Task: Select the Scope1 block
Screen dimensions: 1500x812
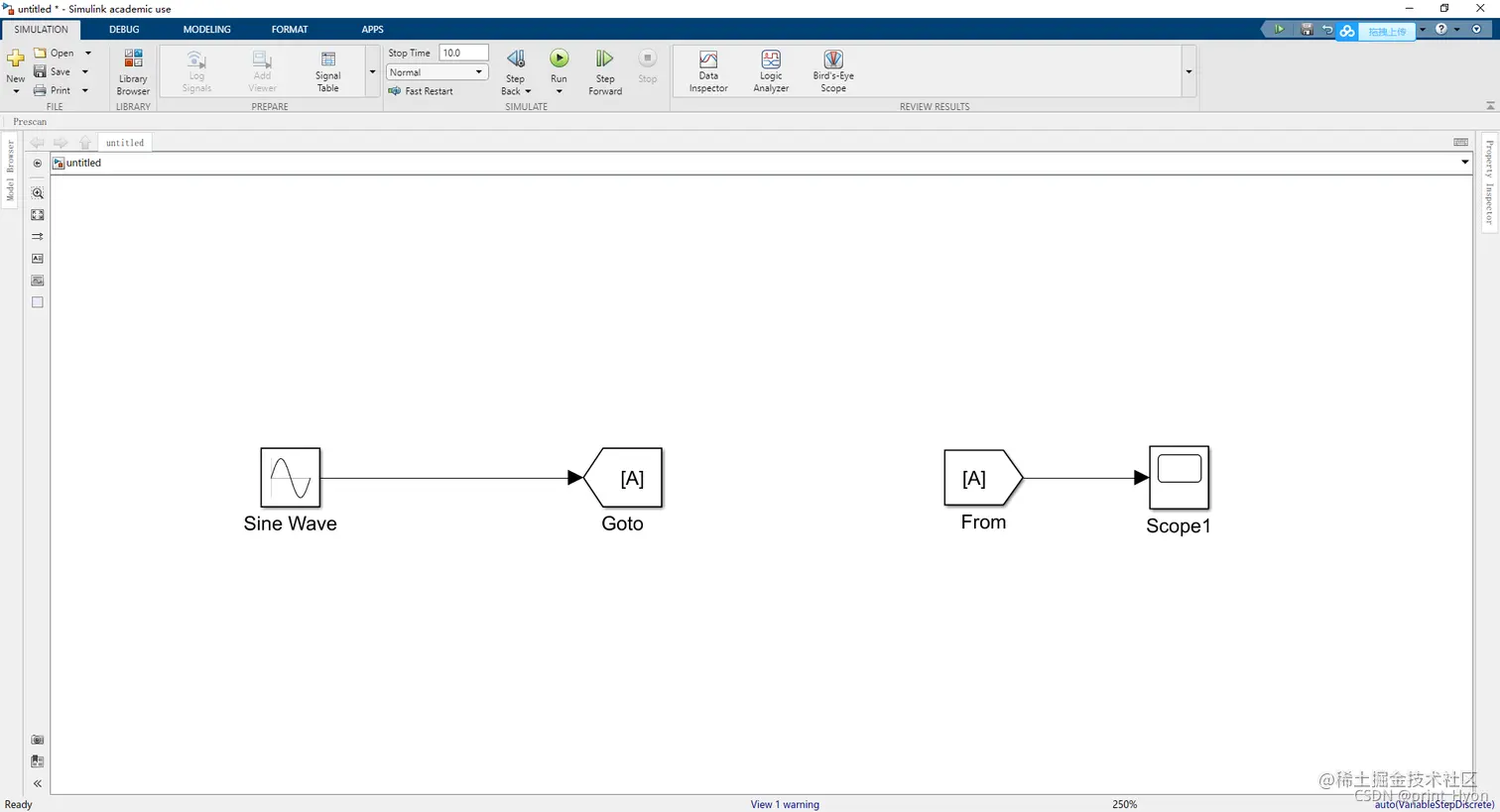Action: (1179, 477)
